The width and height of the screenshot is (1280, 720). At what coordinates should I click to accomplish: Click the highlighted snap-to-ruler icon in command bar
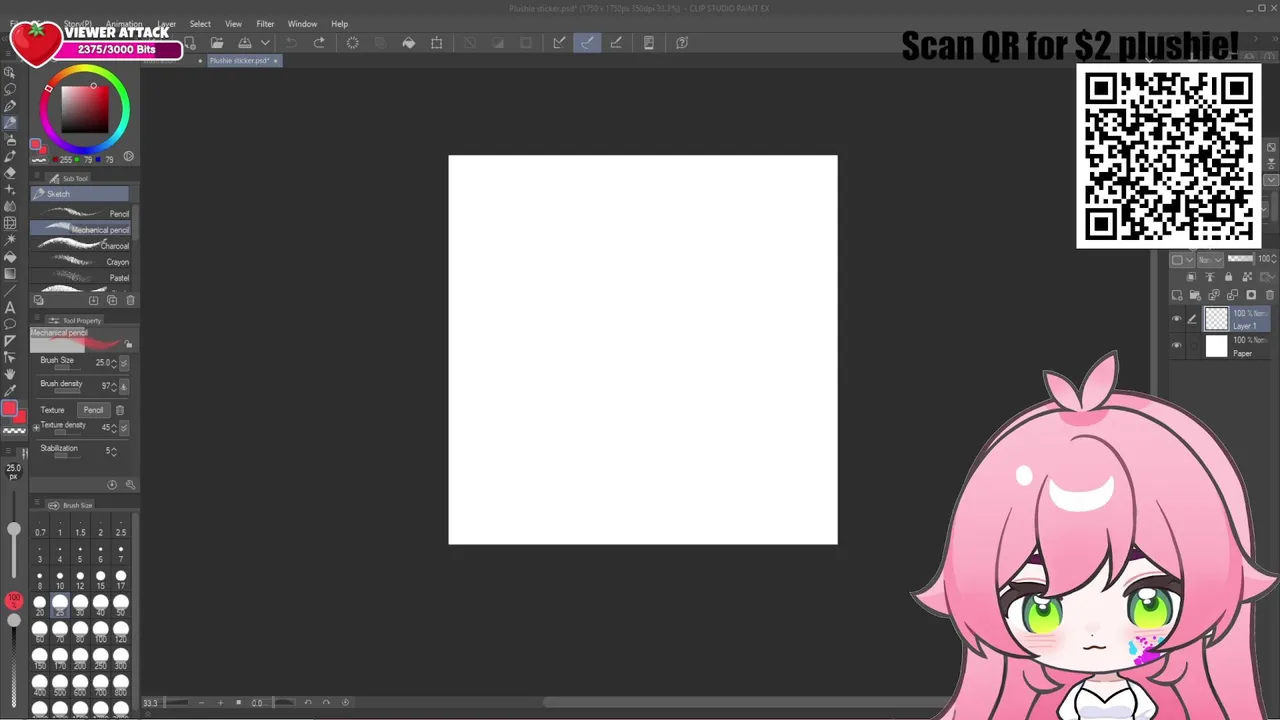pos(587,43)
